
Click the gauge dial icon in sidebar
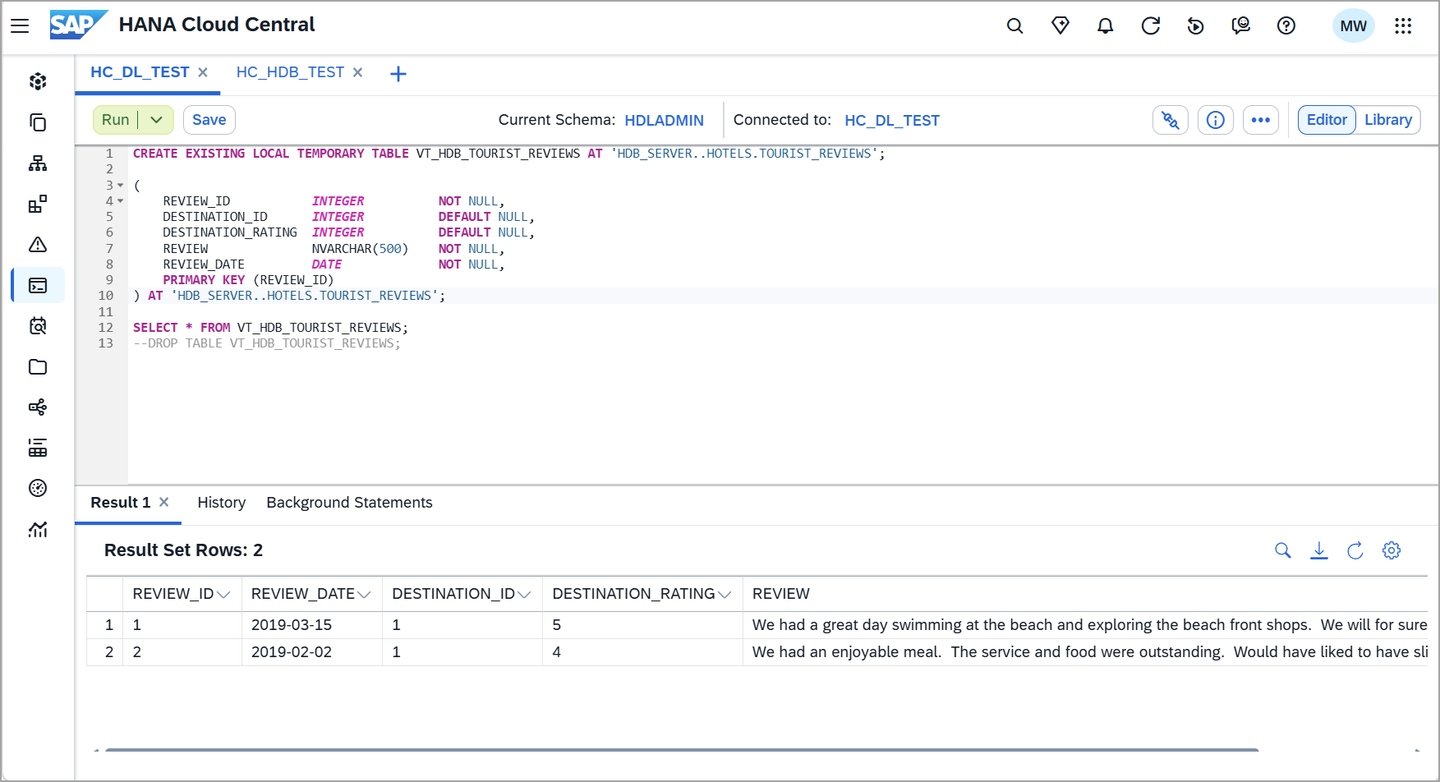[x=38, y=488]
